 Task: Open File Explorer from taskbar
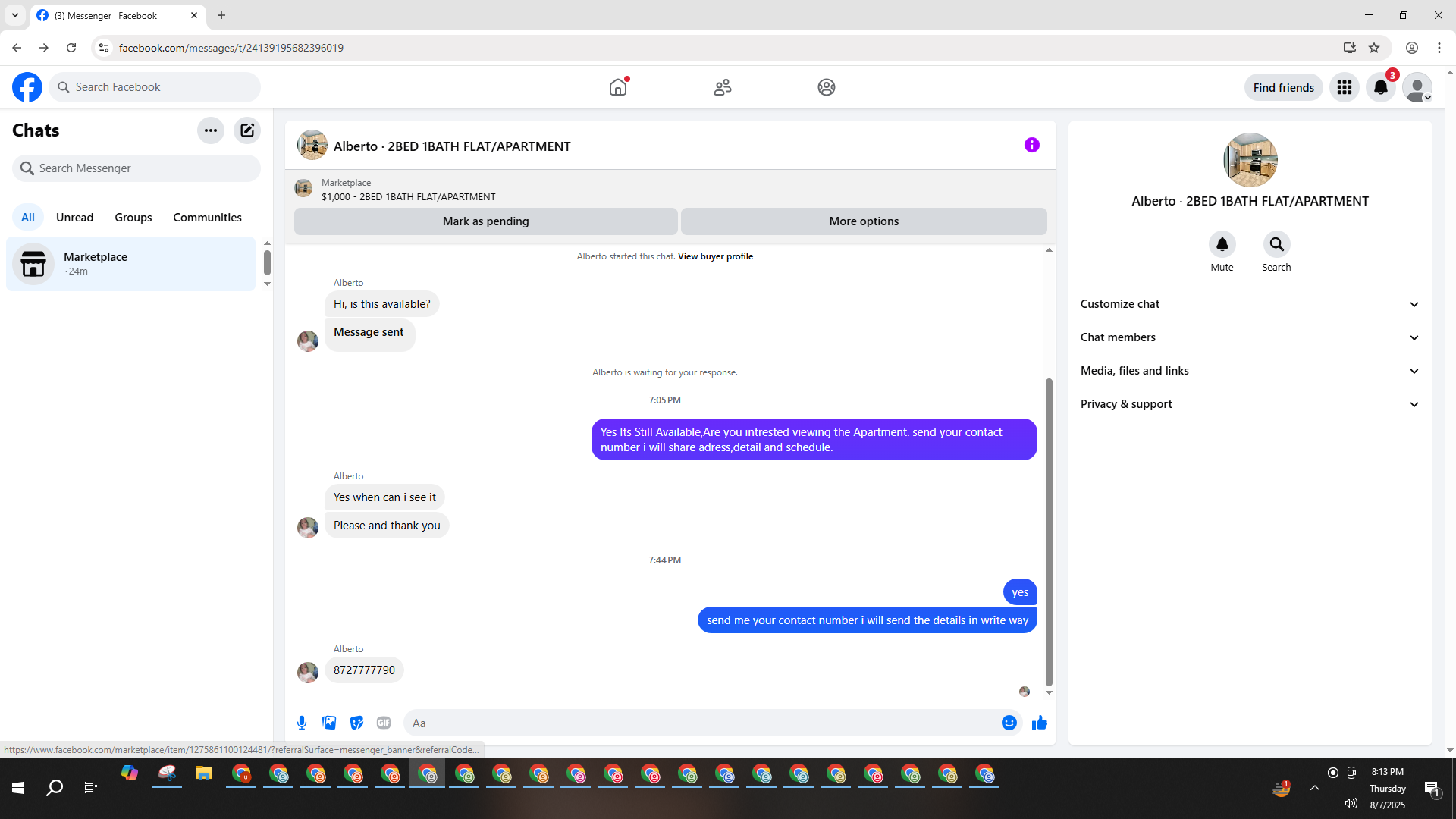pos(203,773)
